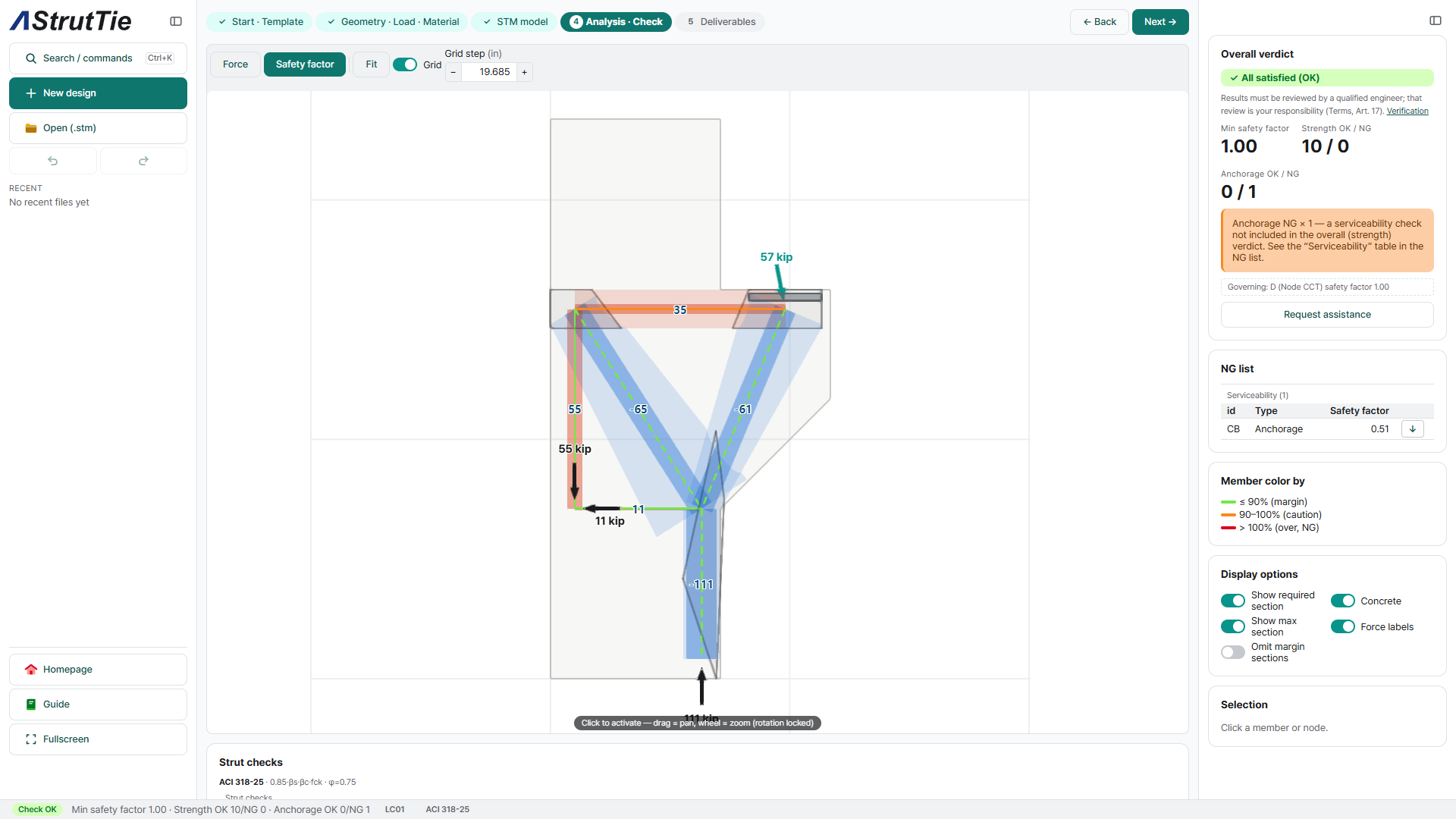Click the AStrutTie logo
1456x819 pixels.
(71, 21)
